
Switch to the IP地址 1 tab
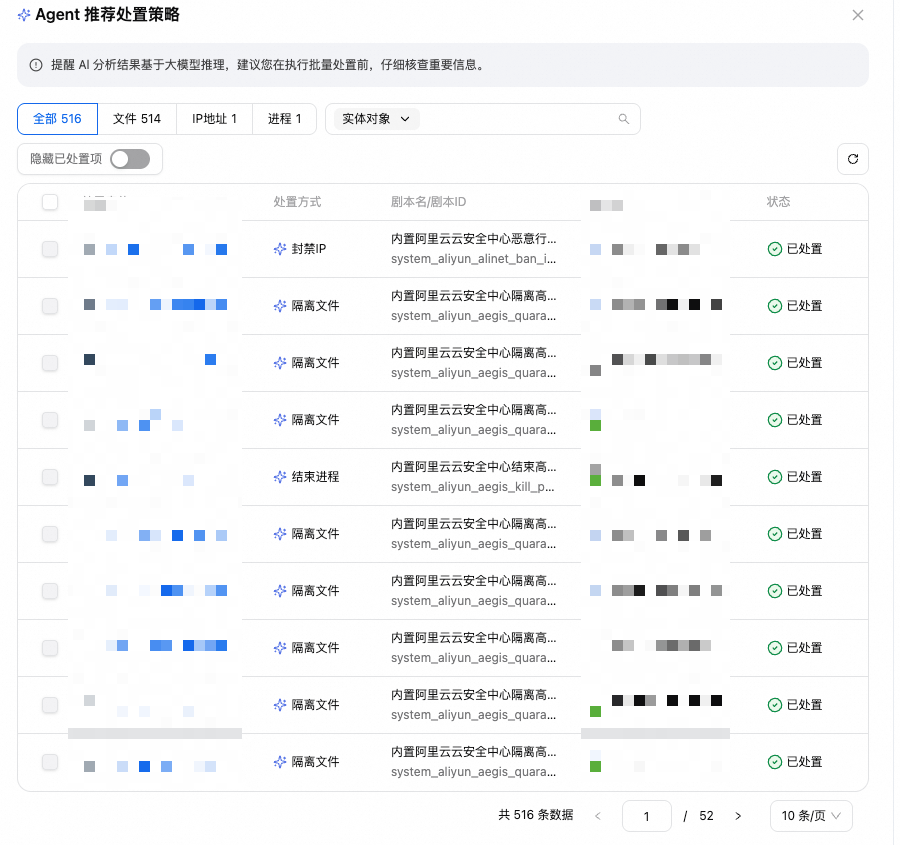[214, 119]
